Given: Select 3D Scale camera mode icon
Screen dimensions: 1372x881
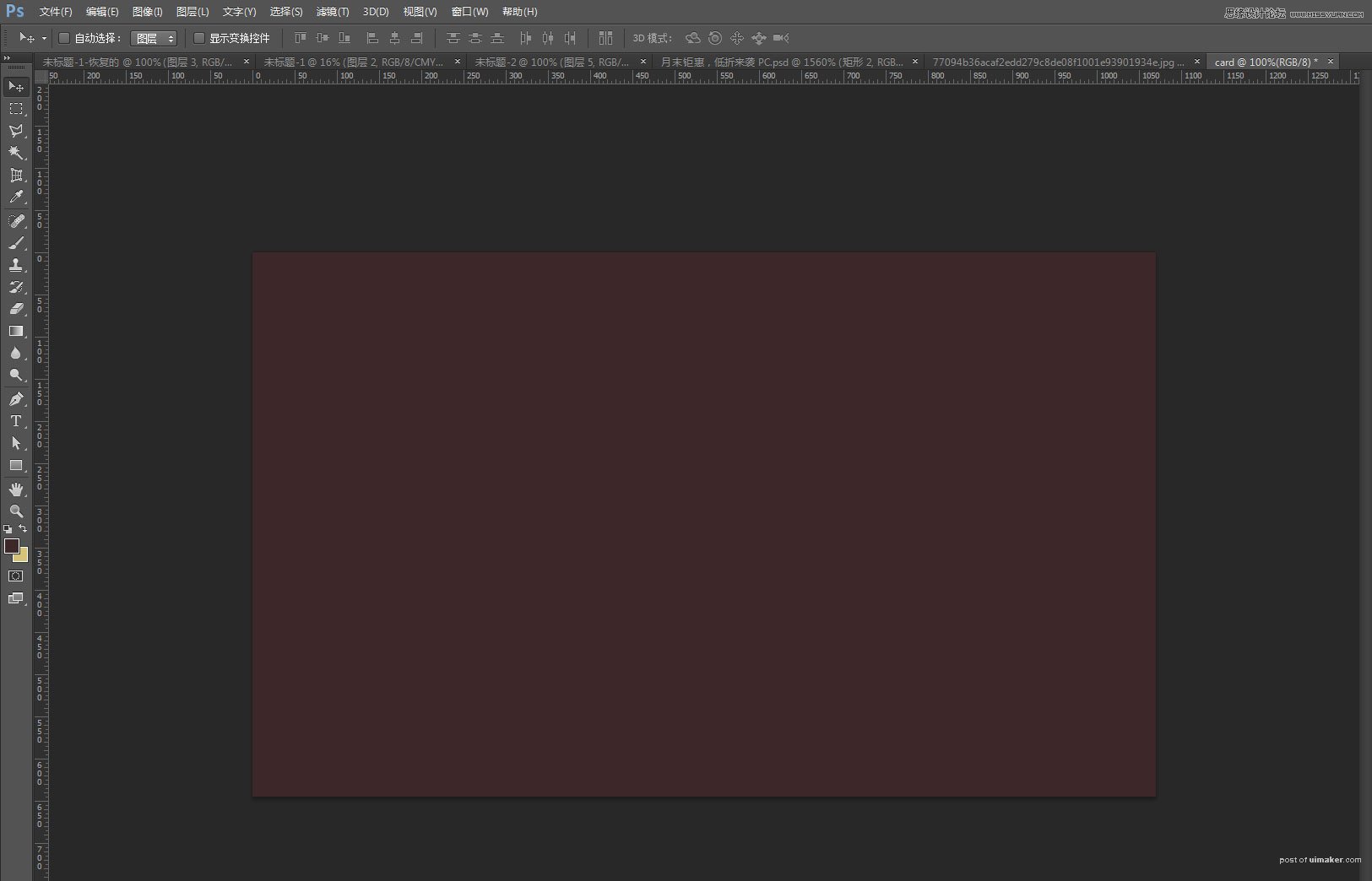Looking at the screenshot, I should [781, 38].
